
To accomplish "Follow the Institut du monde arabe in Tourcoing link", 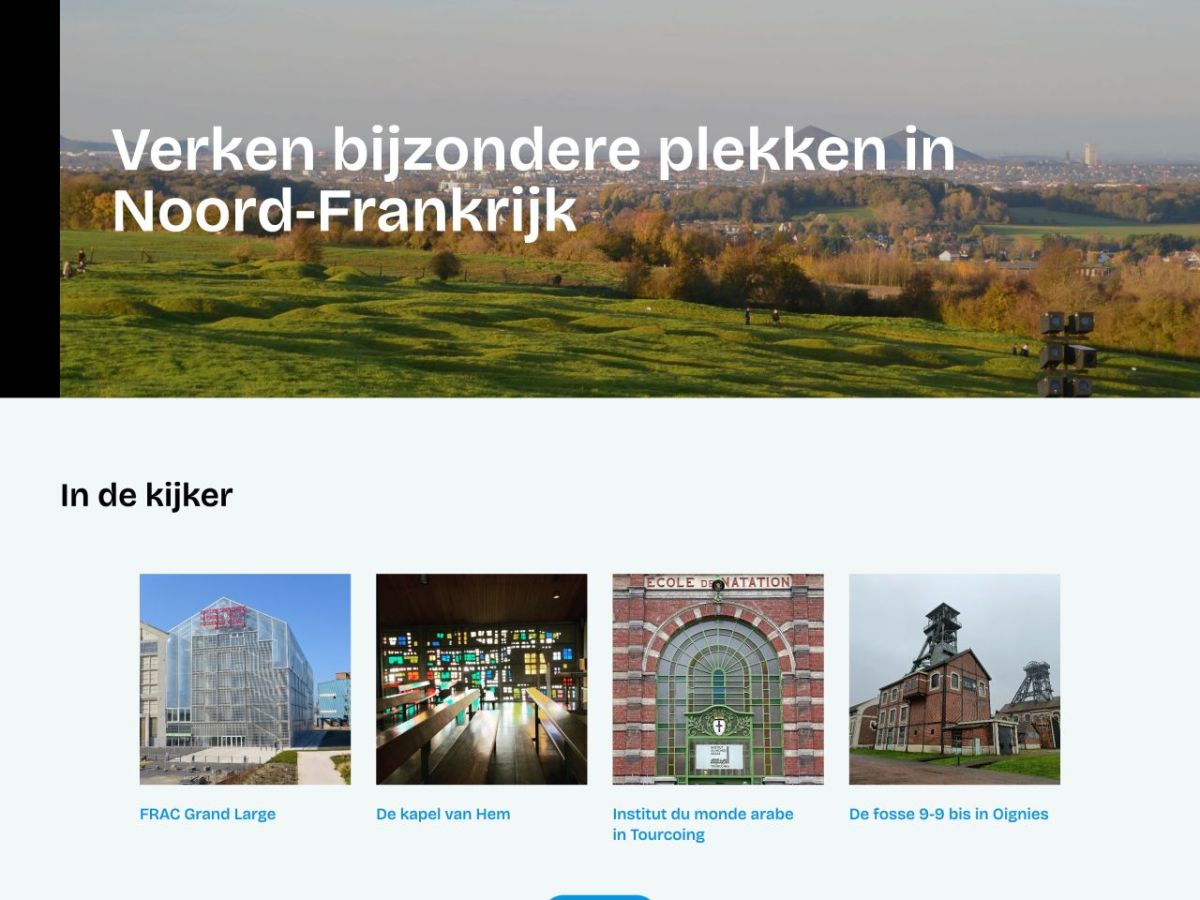I will tap(700, 822).
